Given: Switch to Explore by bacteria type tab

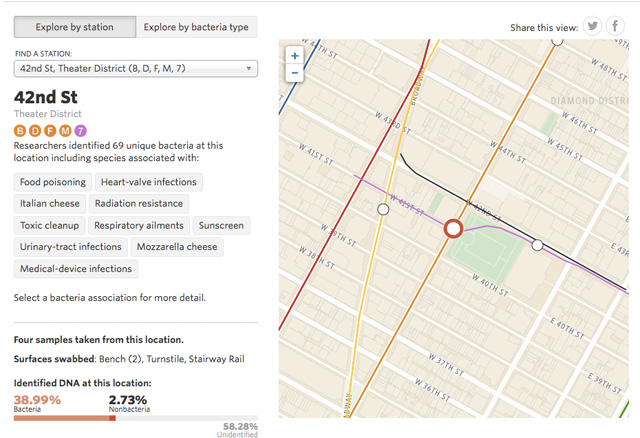Looking at the screenshot, I should tap(196, 27).
